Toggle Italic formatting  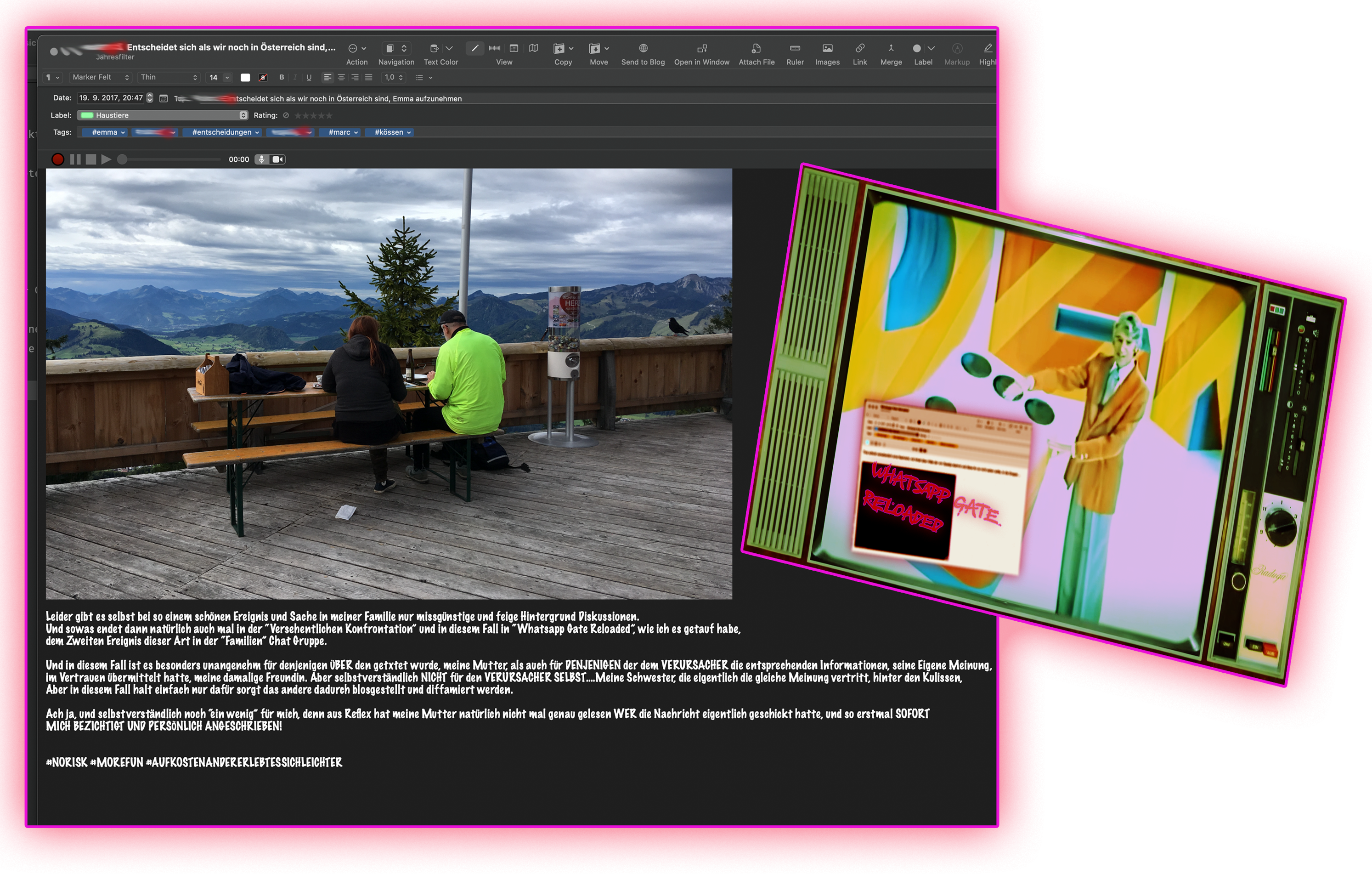[x=295, y=78]
